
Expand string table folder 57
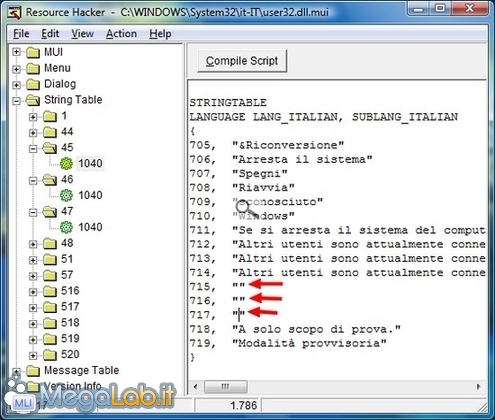click(33, 276)
